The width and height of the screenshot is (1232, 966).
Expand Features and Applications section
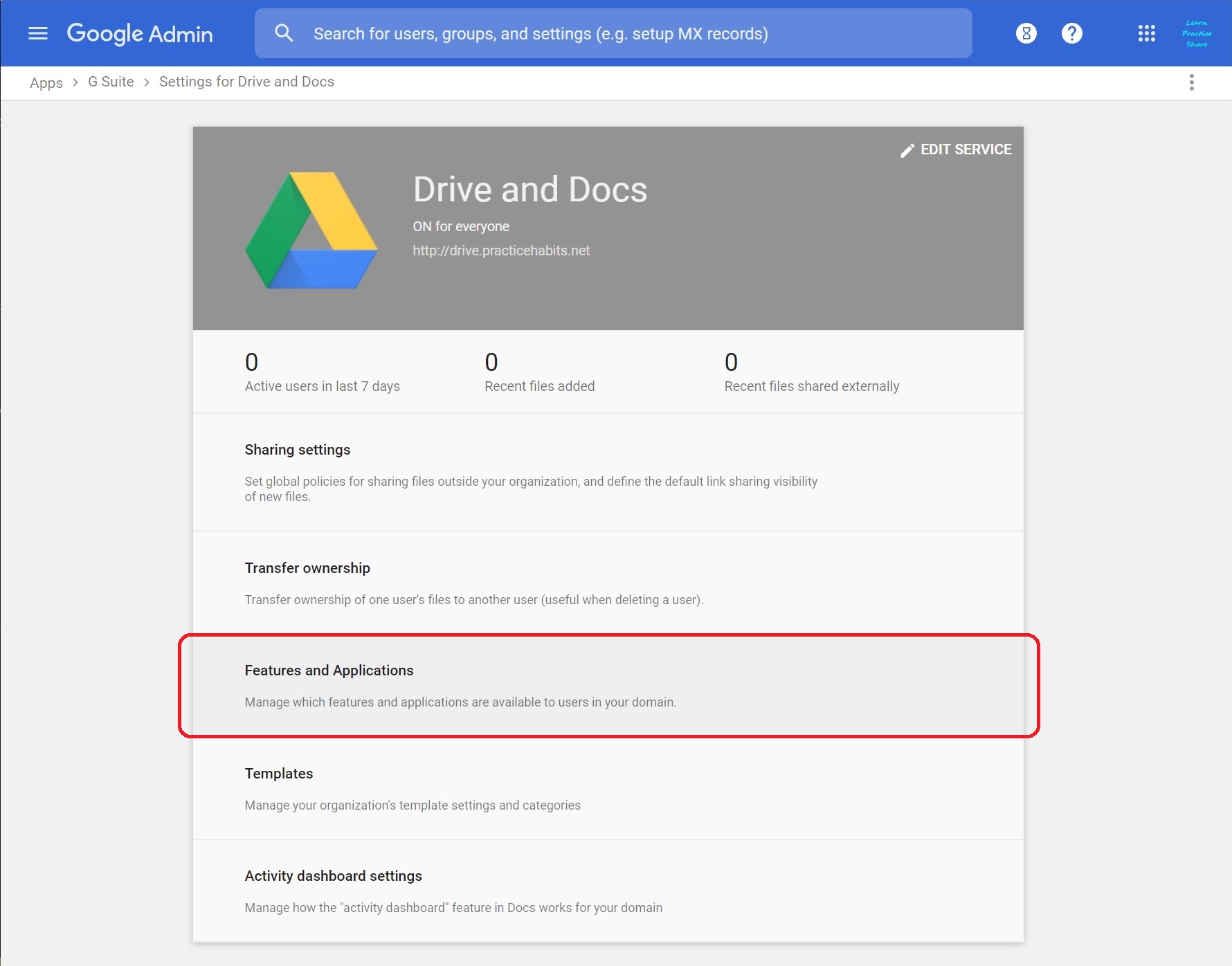(x=608, y=686)
